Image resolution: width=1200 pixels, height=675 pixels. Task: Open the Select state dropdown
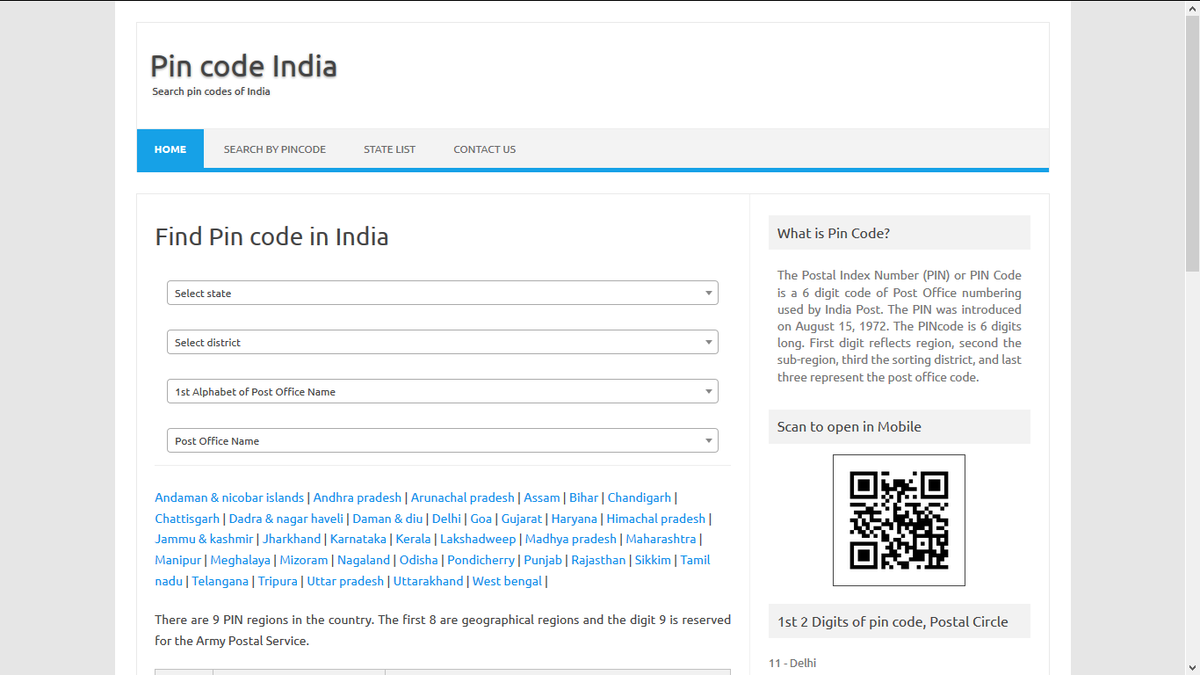tap(442, 293)
